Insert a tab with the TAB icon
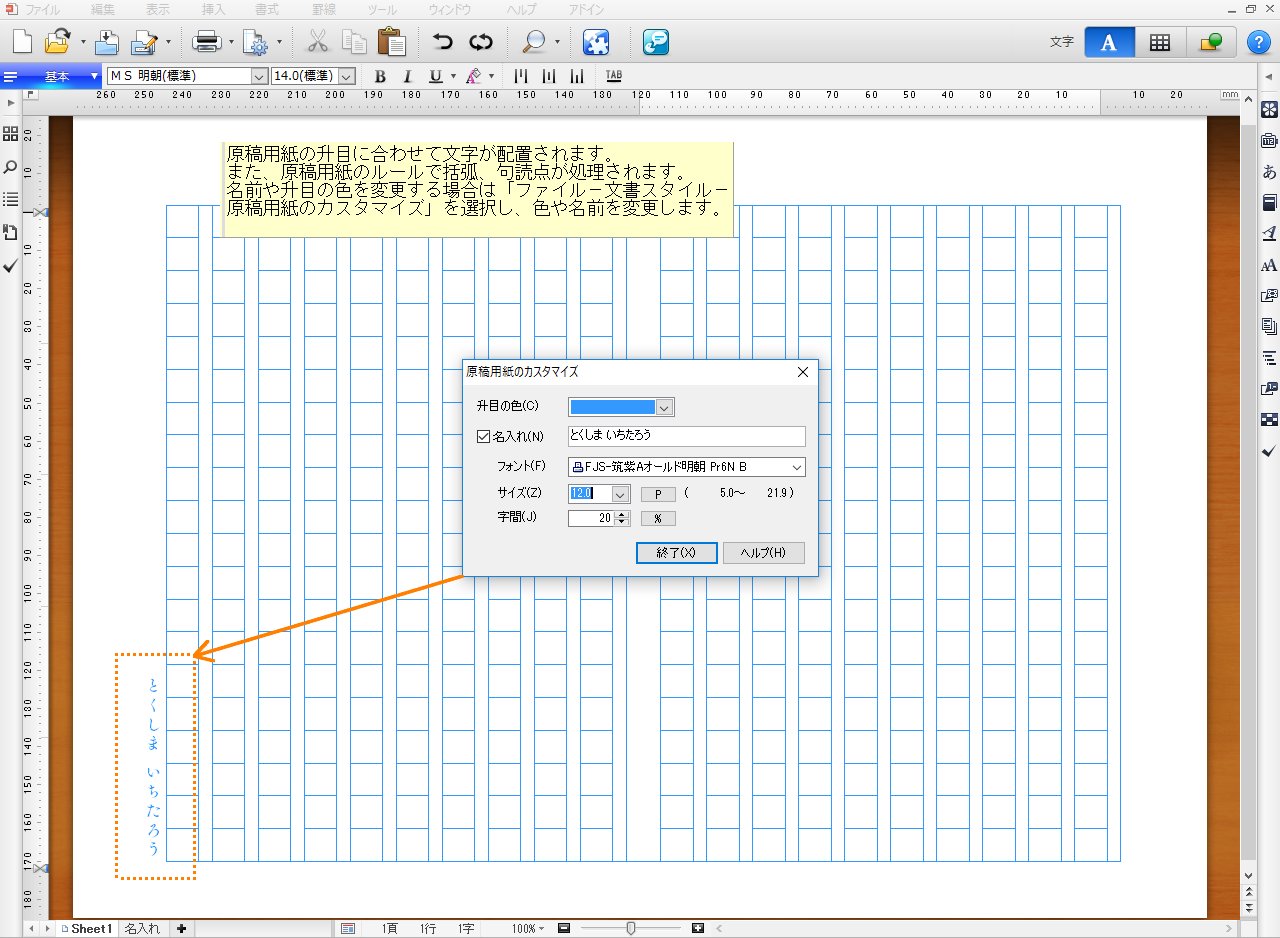 click(x=613, y=76)
